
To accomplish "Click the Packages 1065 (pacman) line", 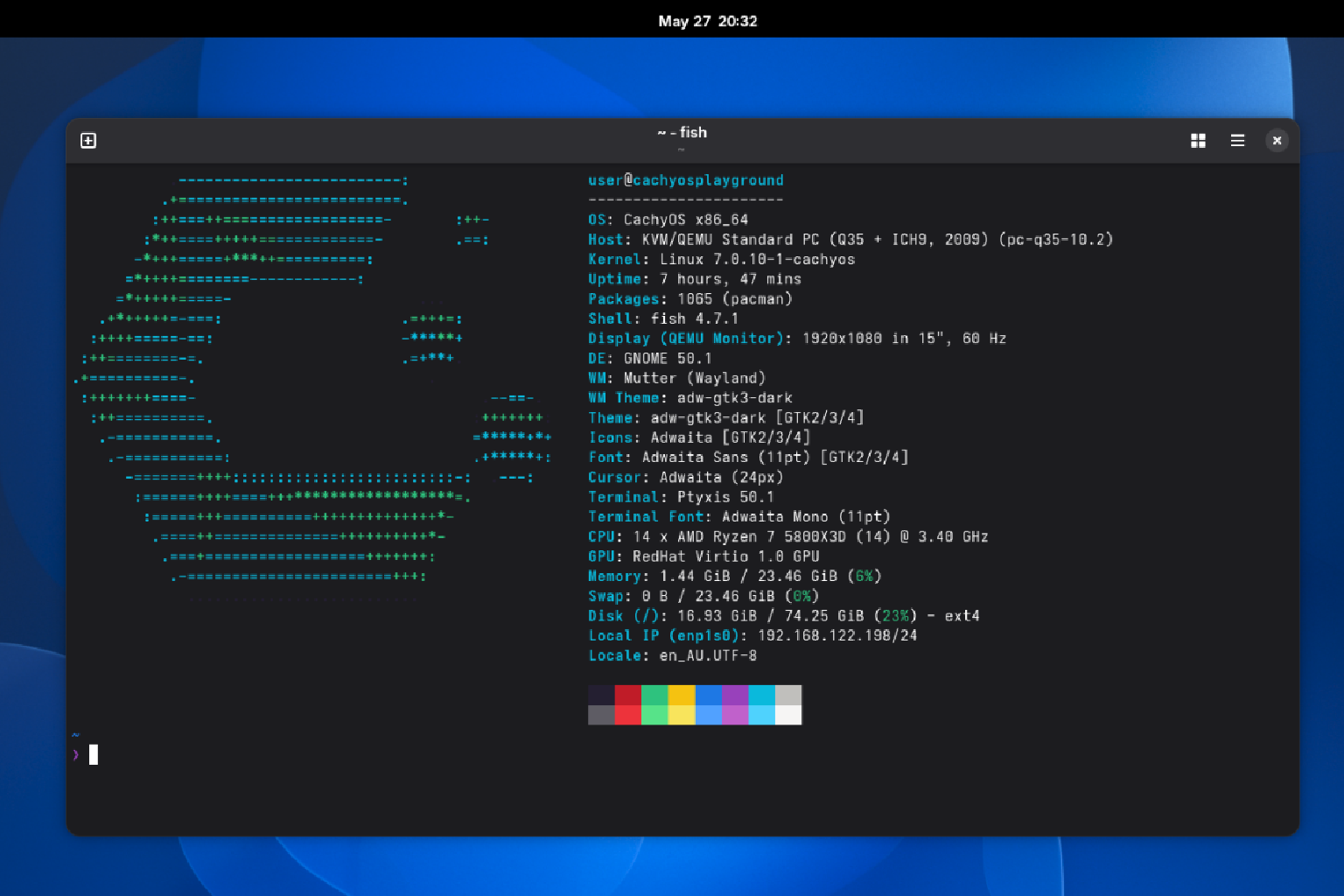I will coord(690,299).
